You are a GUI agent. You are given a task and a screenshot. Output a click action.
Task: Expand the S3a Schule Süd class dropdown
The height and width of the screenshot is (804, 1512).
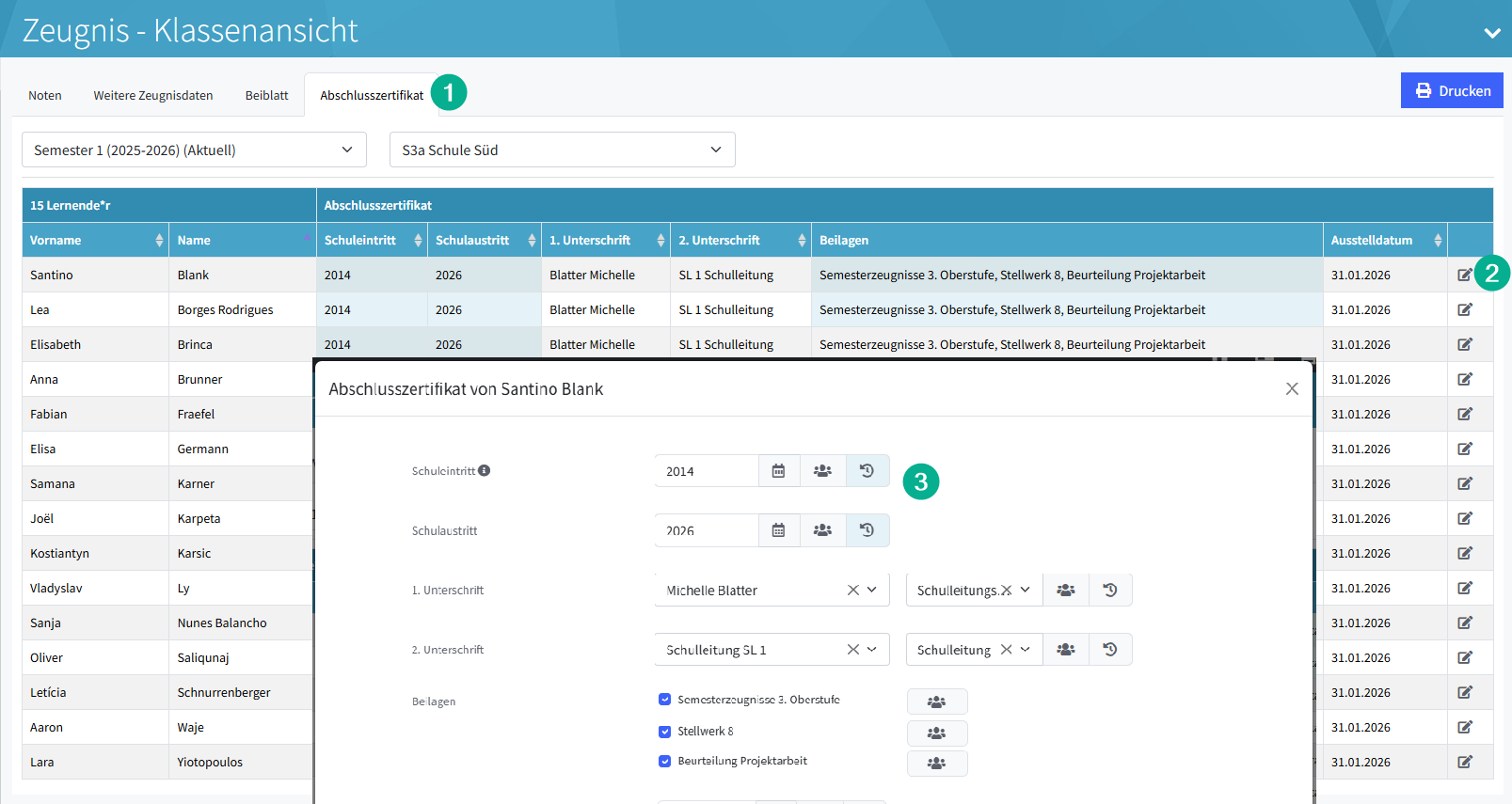click(x=562, y=150)
